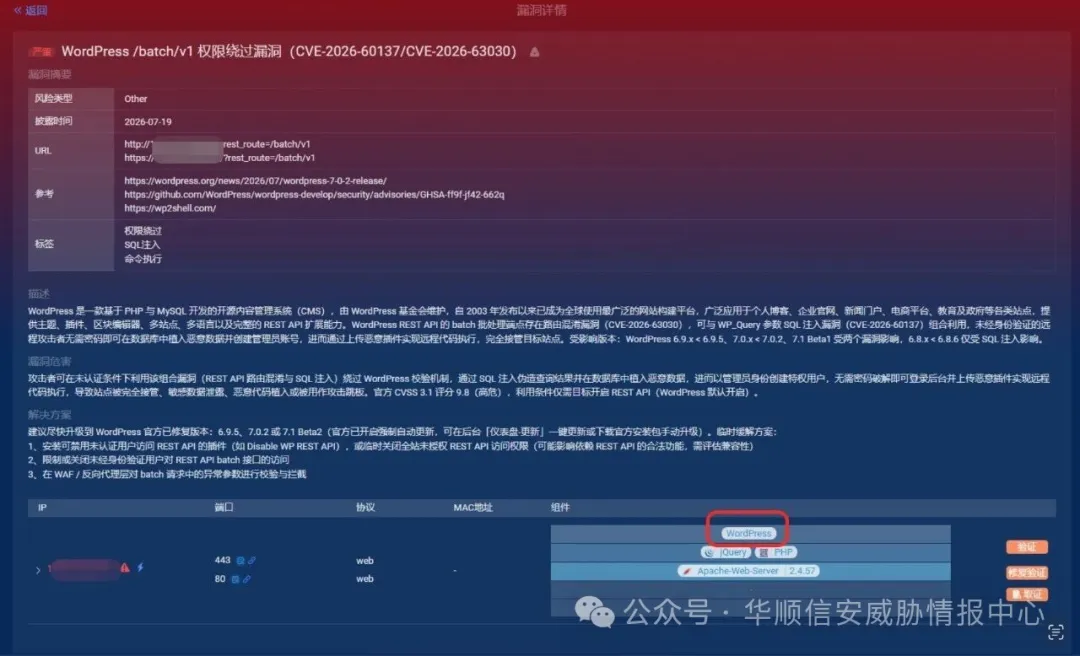
Task: Click the scan icon in the bottom right corner
Action: pos(1056,632)
